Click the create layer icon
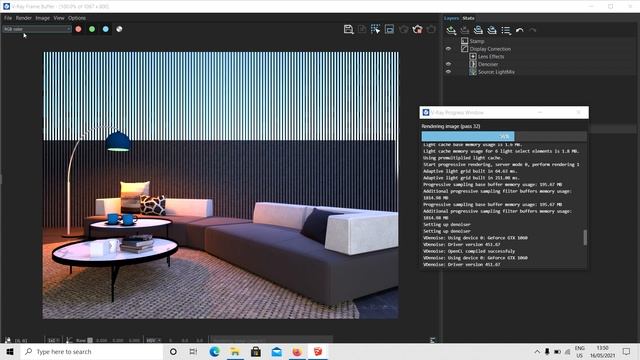 [x=451, y=30]
